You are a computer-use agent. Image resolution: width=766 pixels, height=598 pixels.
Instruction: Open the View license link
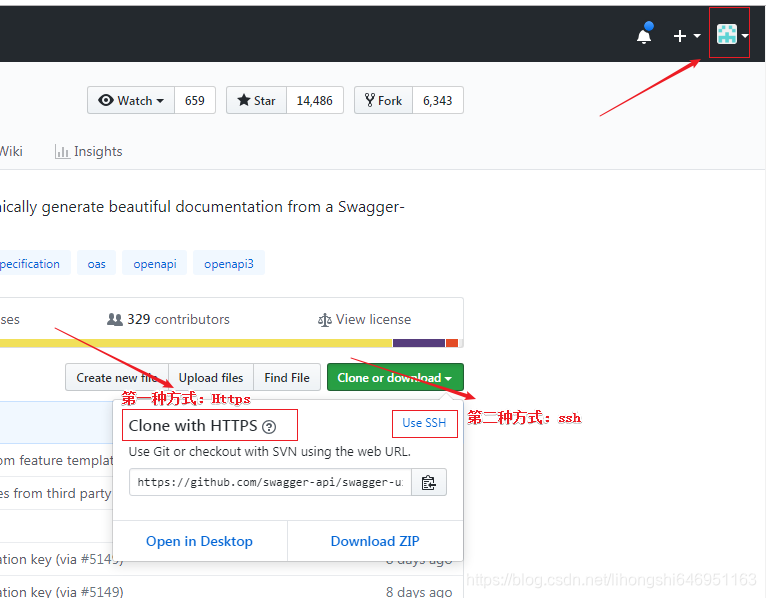(364, 319)
